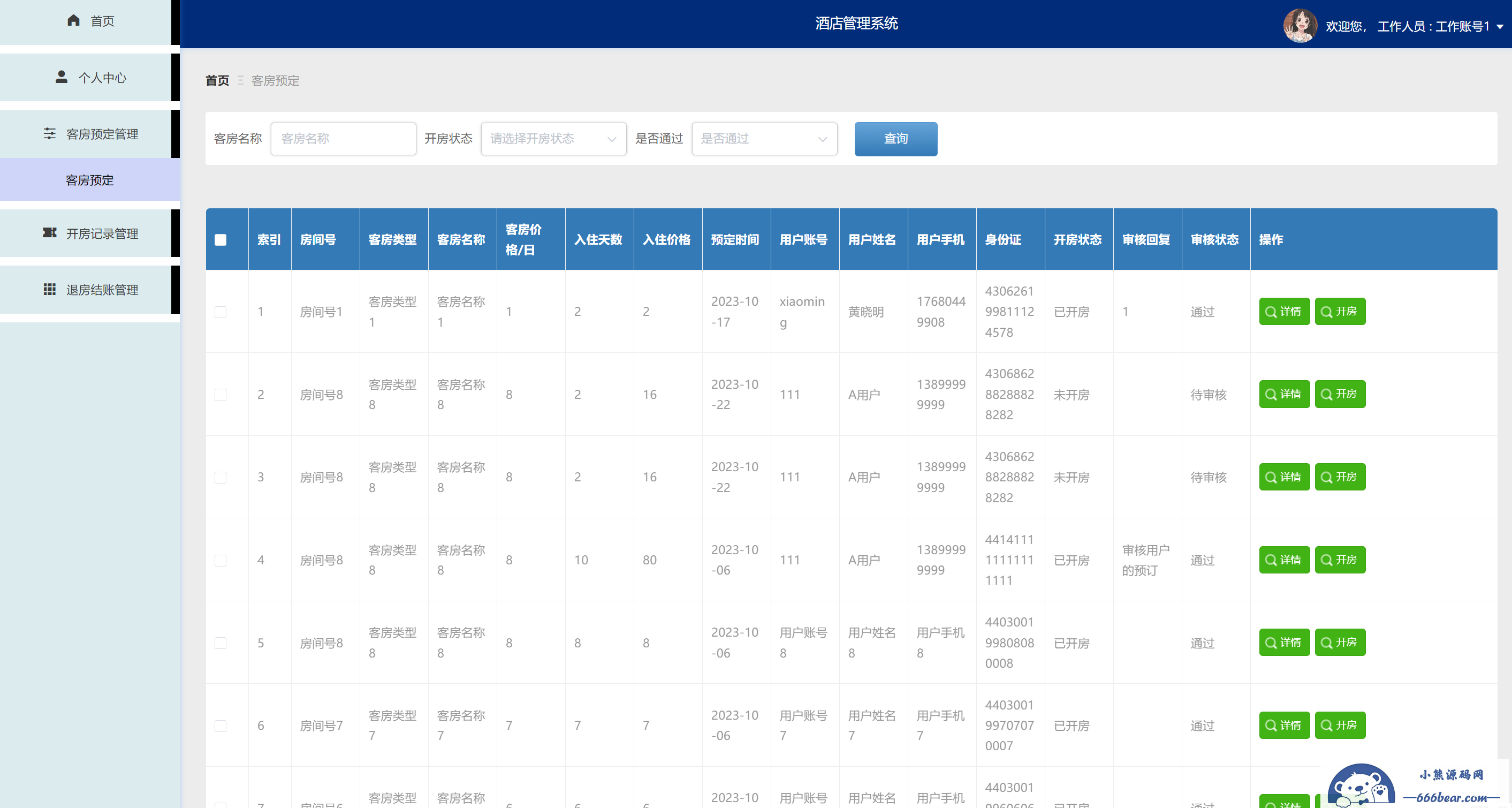
Task: Check the checkbox for row index 4
Action: [221, 560]
